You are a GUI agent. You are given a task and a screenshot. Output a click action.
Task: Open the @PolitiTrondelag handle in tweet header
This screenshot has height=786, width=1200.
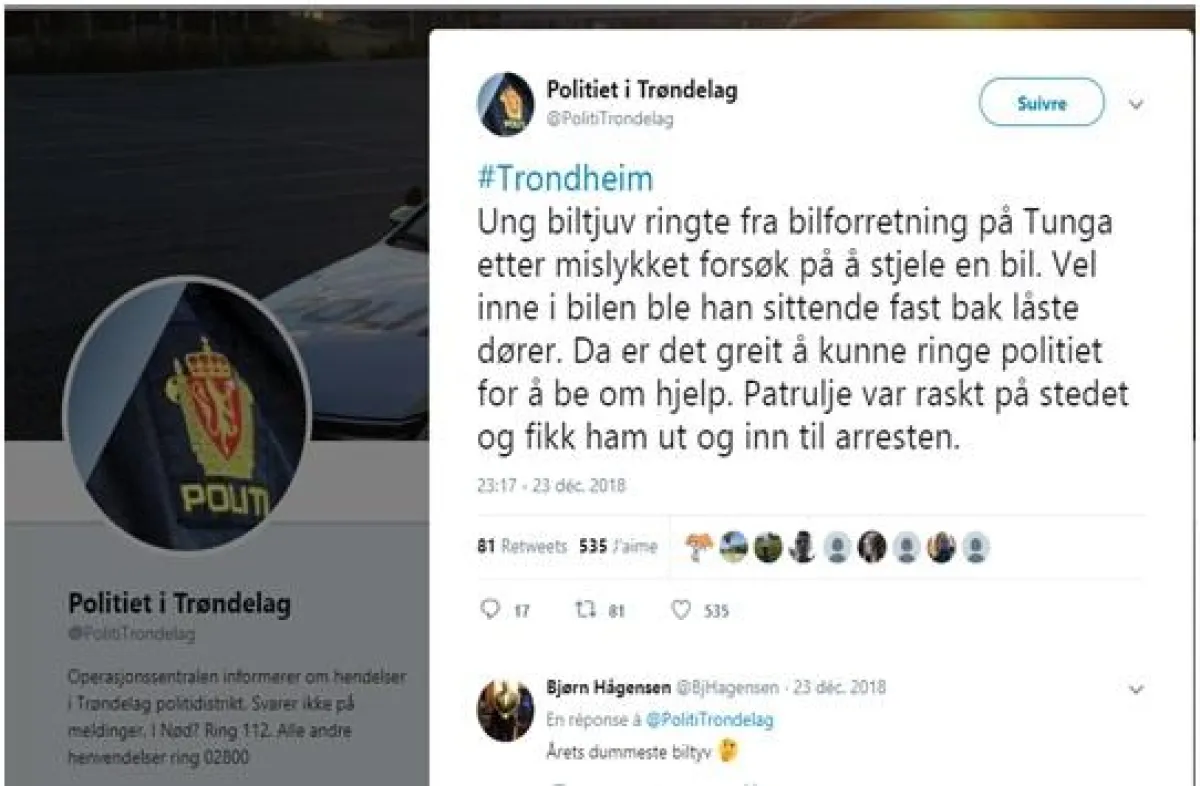pos(610,119)
